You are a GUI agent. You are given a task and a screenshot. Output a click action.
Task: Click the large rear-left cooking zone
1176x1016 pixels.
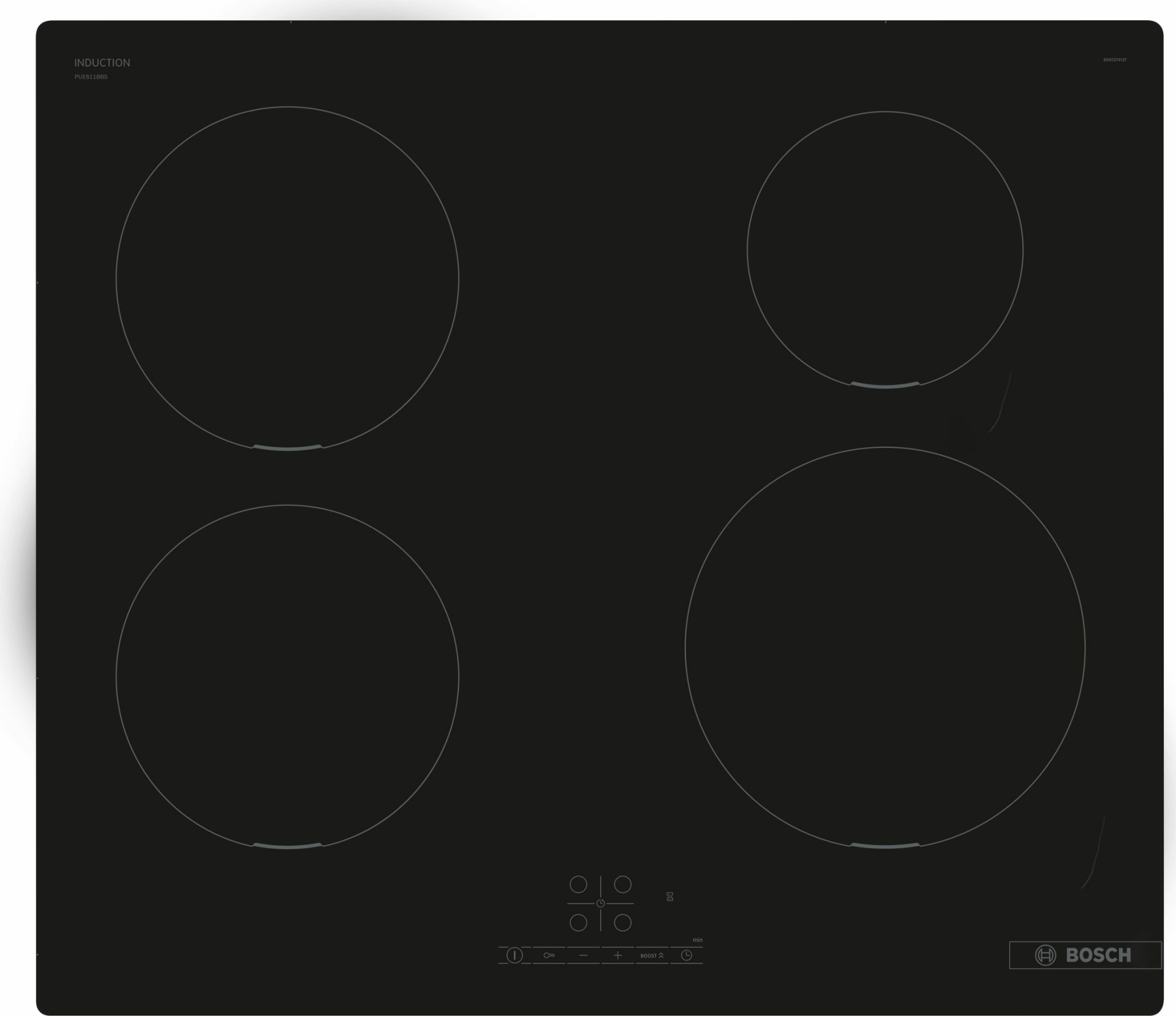tap(287, 278)
